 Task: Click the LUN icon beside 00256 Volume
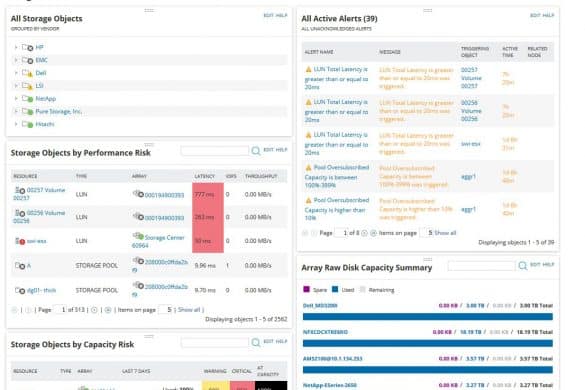(x=20, y=213)
